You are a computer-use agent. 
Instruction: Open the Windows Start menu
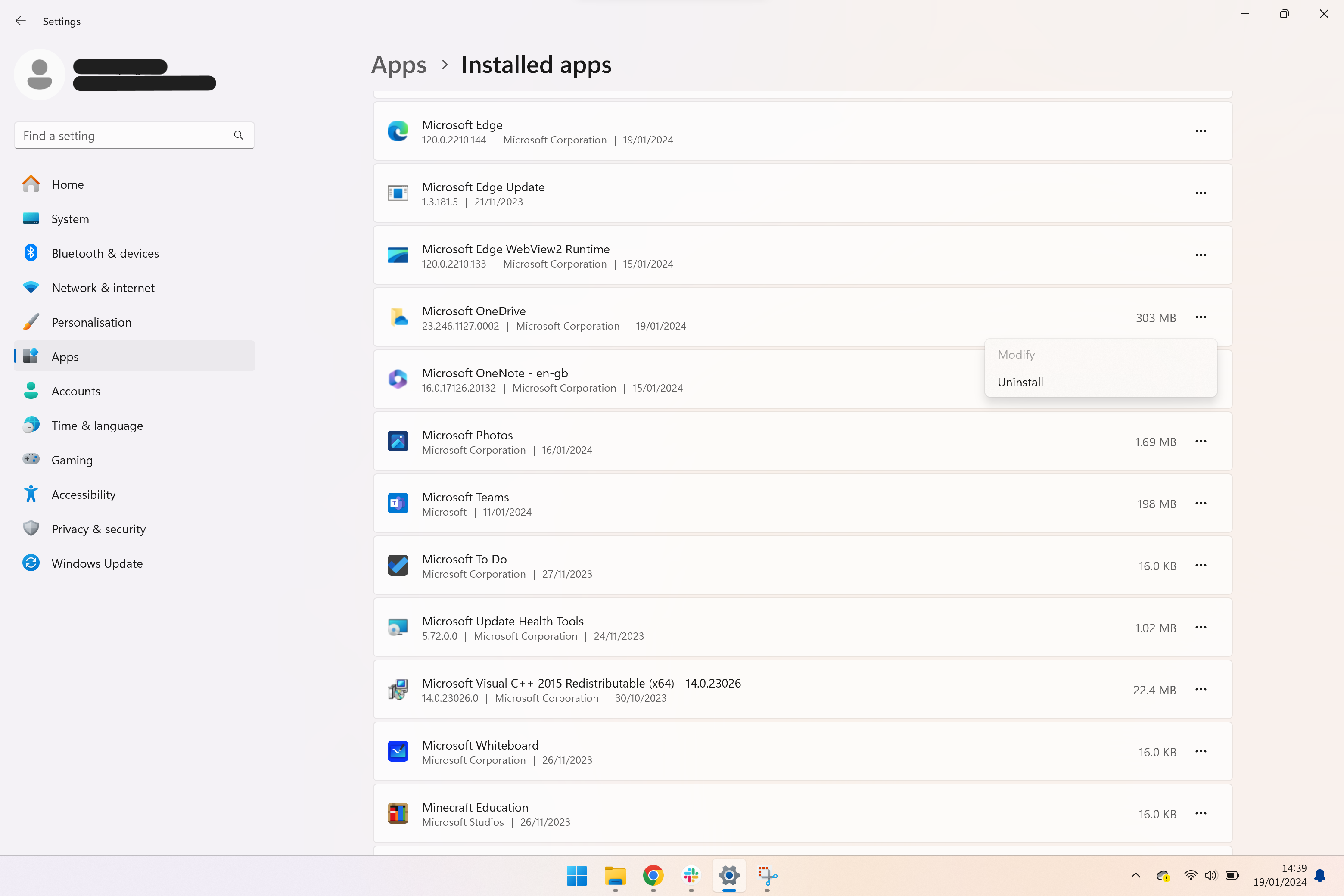(576, 875)
